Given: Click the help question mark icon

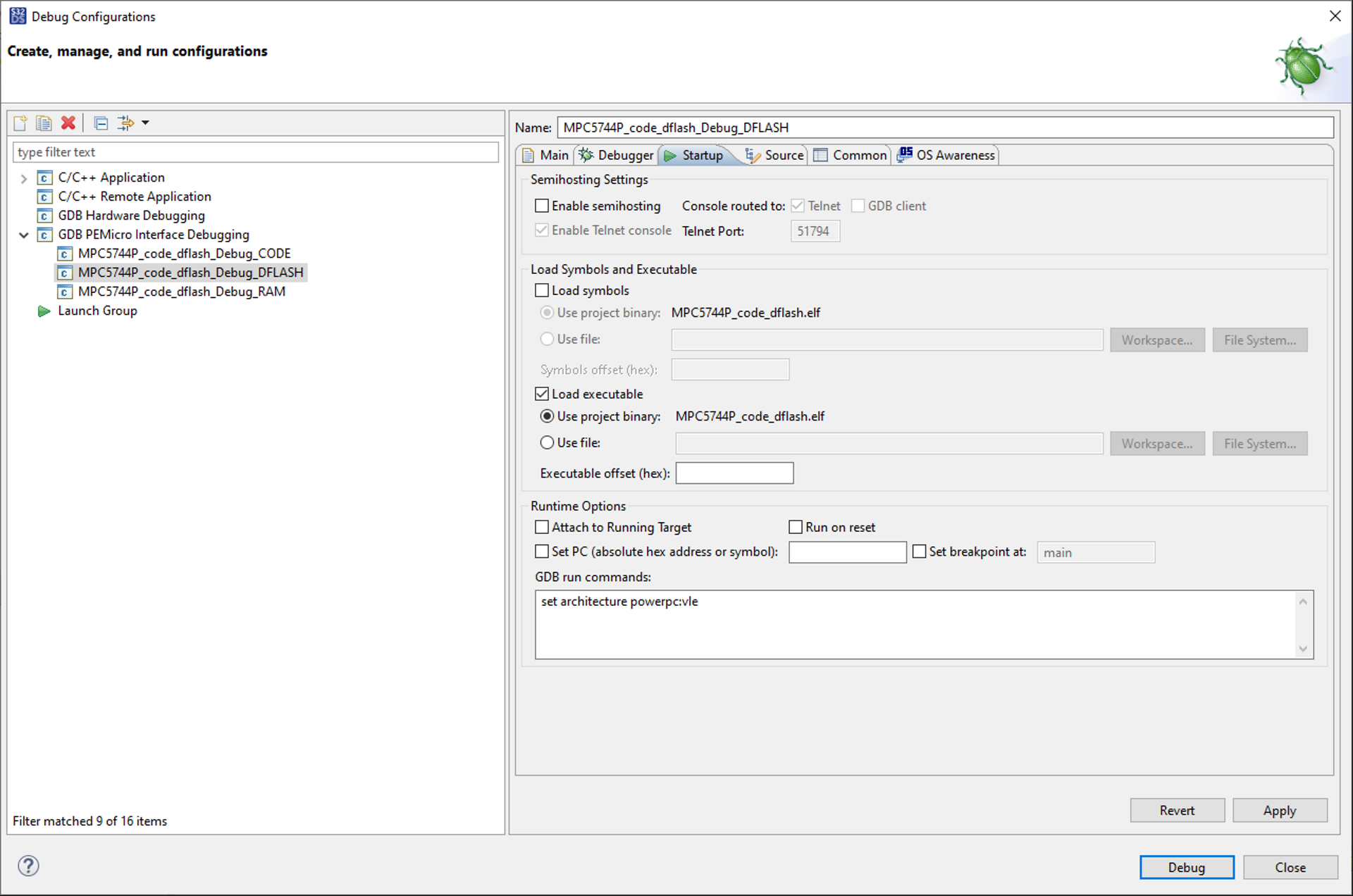Looking at the screenshot, I should coord(28,866).
